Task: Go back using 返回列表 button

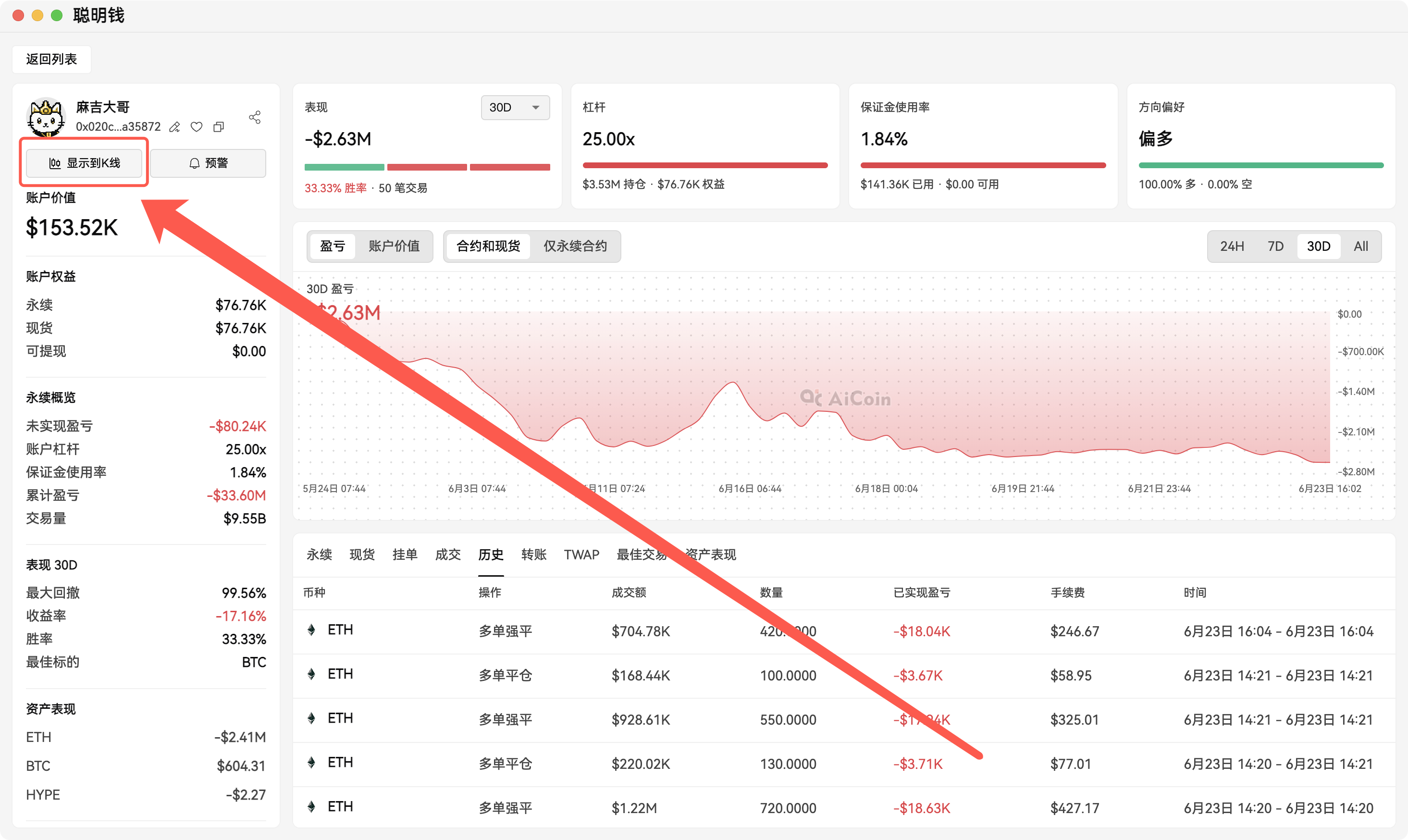Action: (51, 60)
